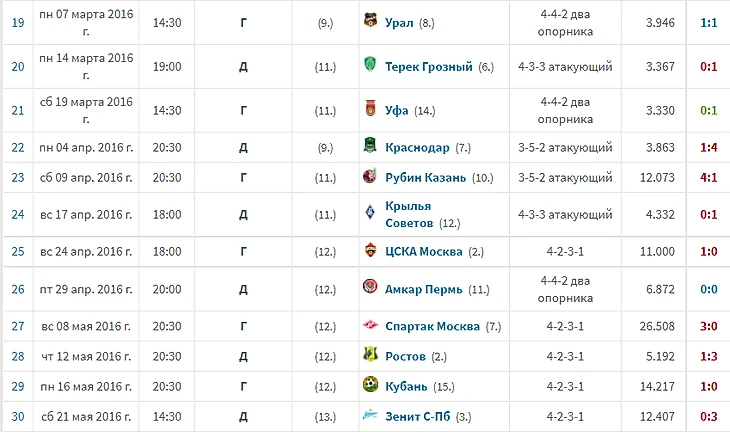Open matchday 30 number link
Image resolution: width=730 pixels, height=432 pixels.
tap(18, 417)
